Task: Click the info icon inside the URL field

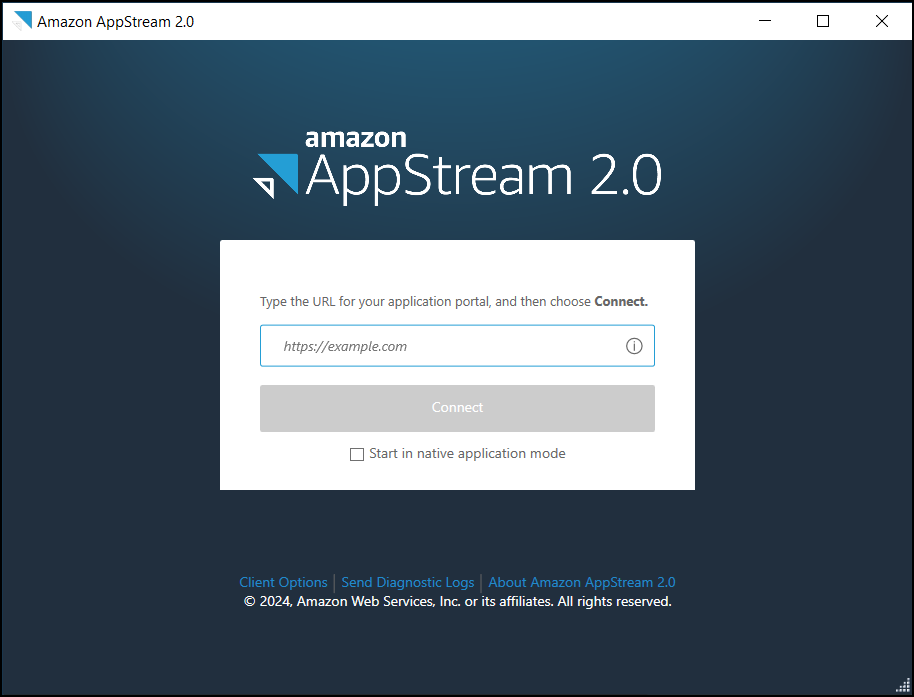Action: [x=634, y=345]
